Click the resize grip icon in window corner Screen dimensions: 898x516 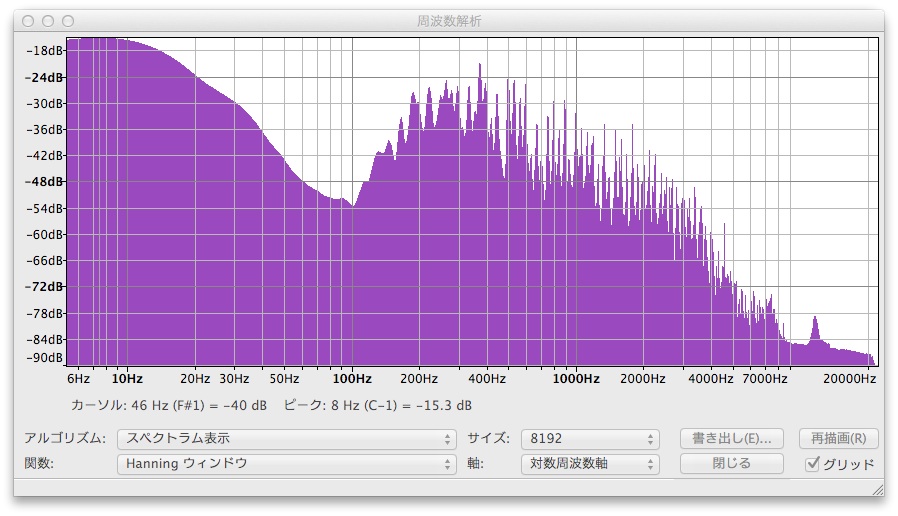click(x=877, y=489)
